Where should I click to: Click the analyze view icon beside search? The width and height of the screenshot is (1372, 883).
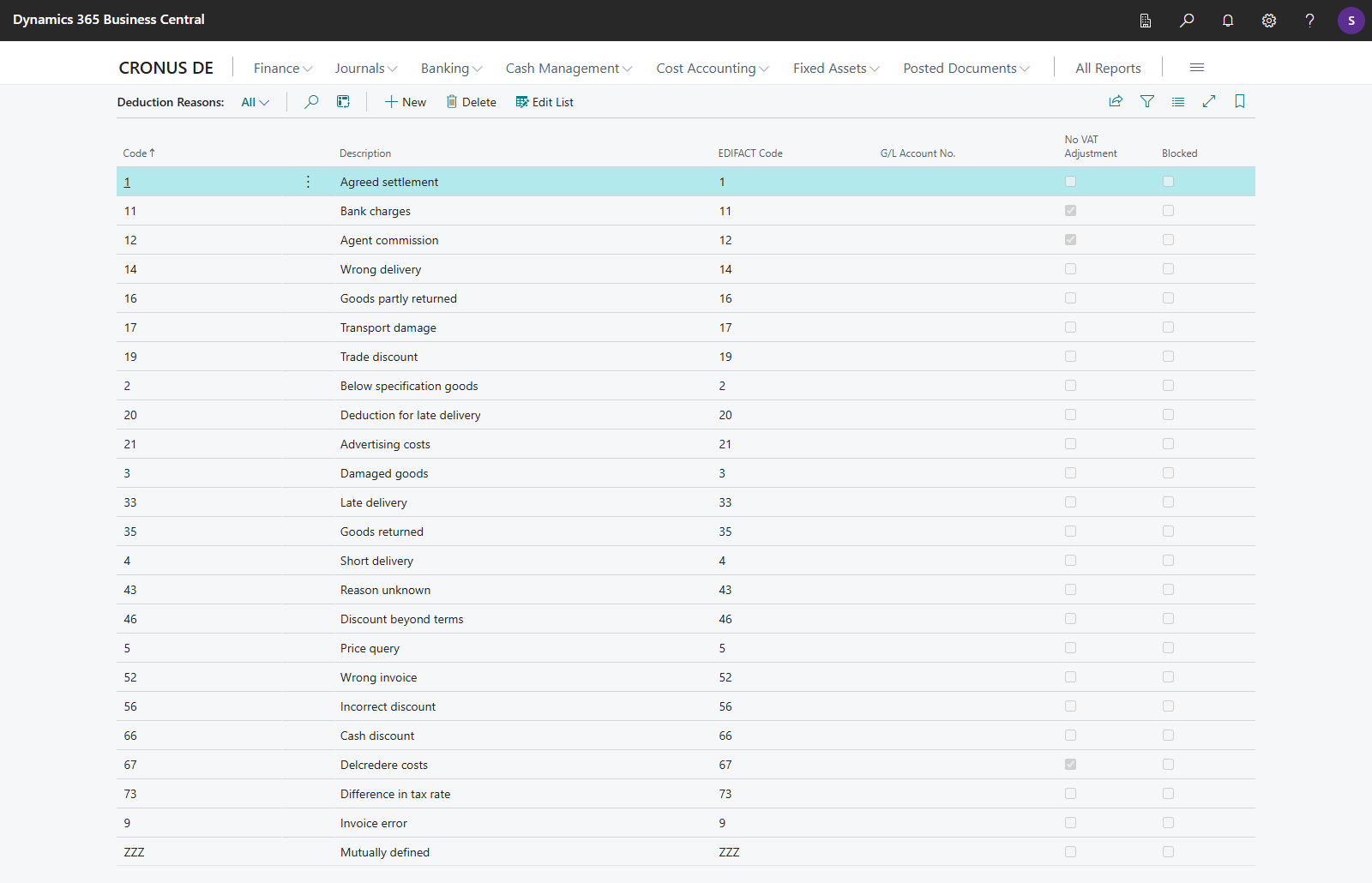343,102
